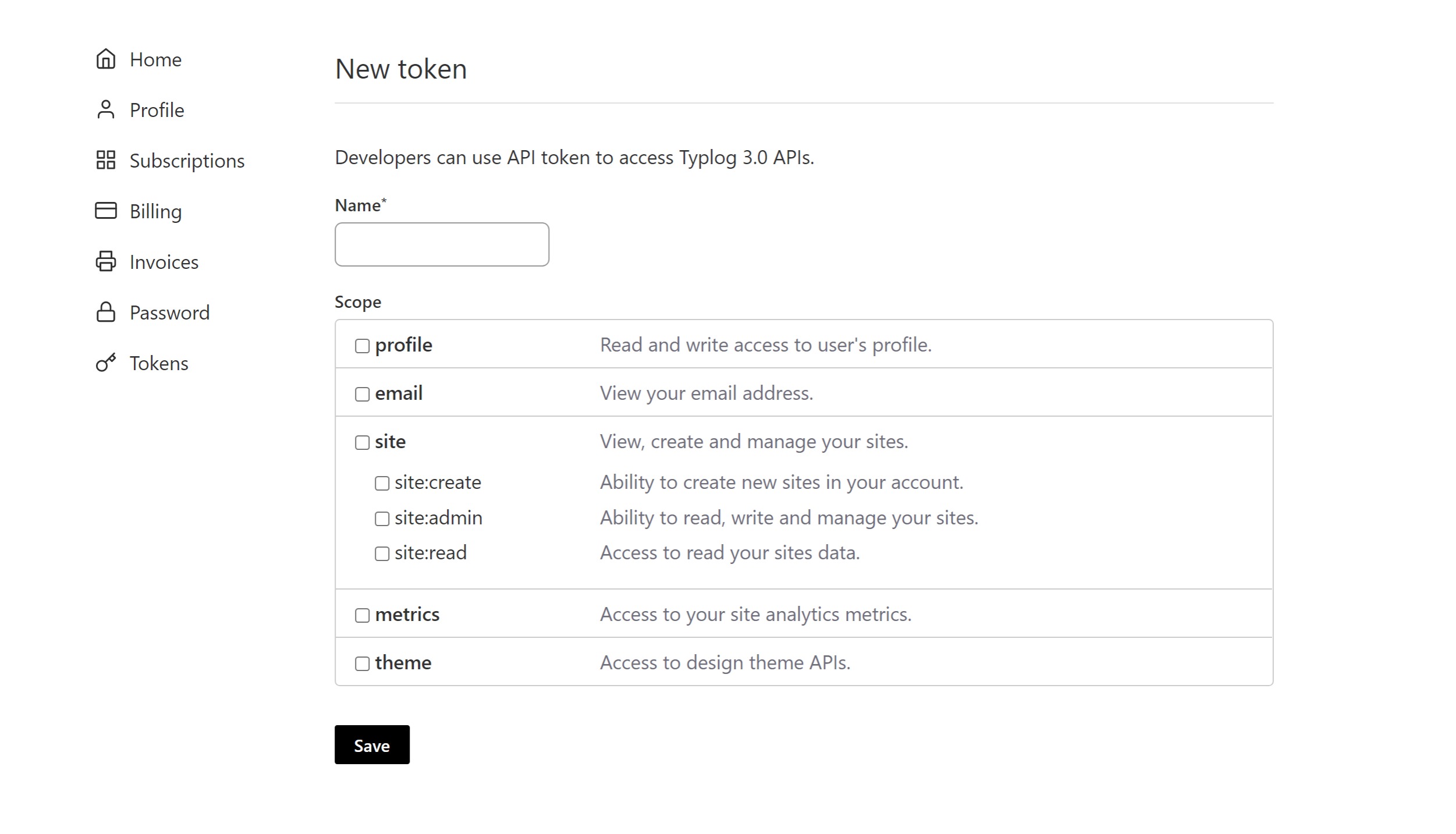Save the new API token
Screen dimensions: 1456x834
tap(372, 745)
